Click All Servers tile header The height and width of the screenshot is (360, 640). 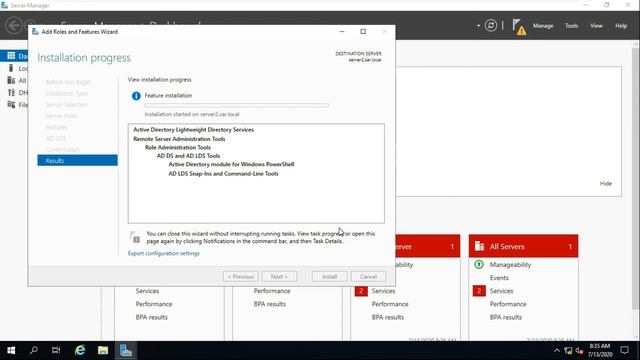point(523,246)
